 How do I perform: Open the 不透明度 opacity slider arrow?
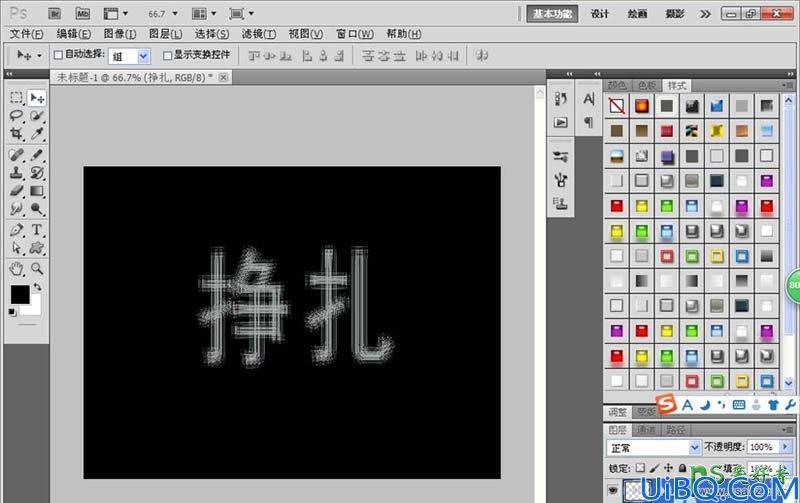(x=786, y=447)
